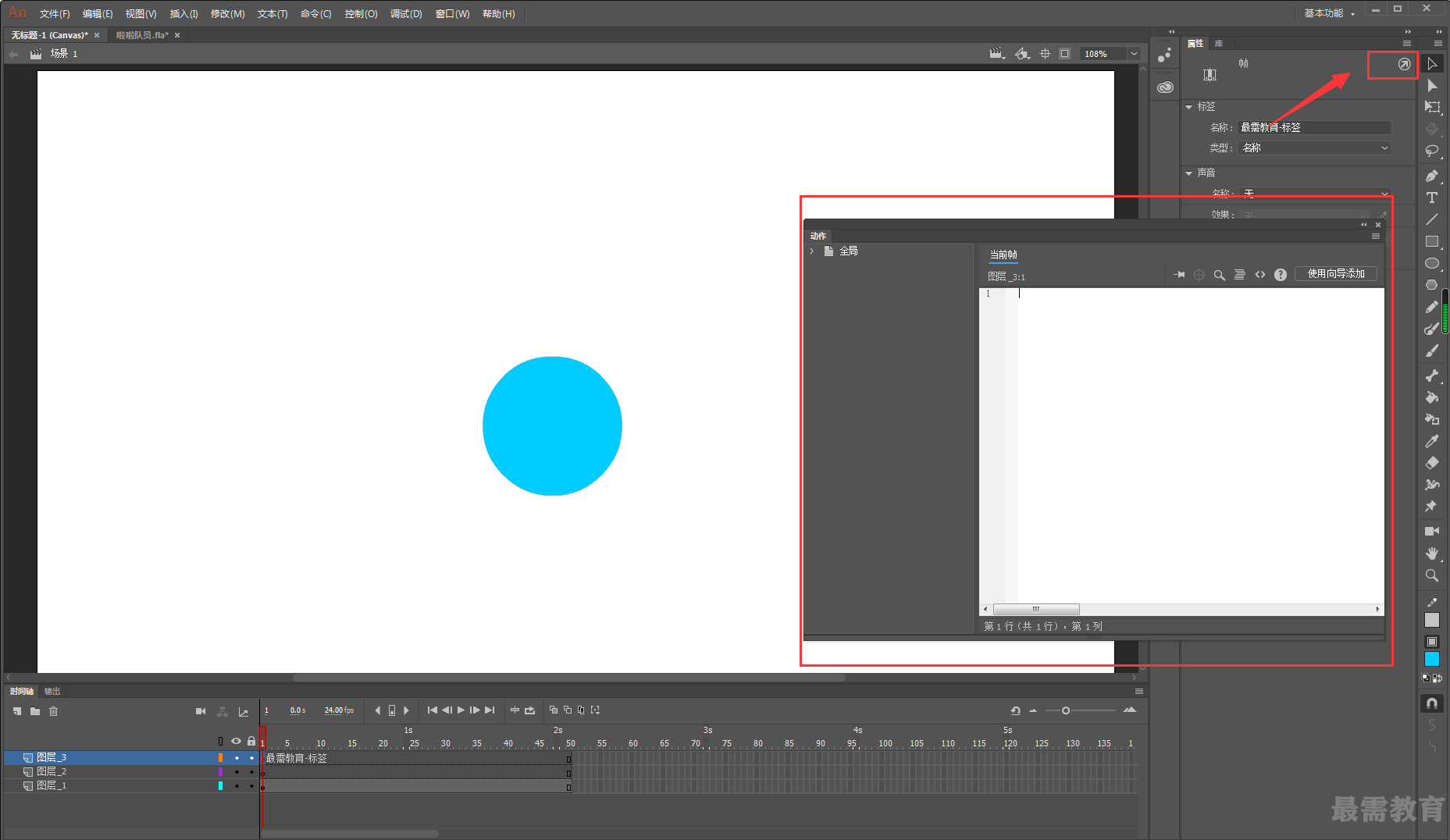Open the 修改(M) menu
Image resolution: width=1450 pixels, height=840 pixels.
[228, 14]
